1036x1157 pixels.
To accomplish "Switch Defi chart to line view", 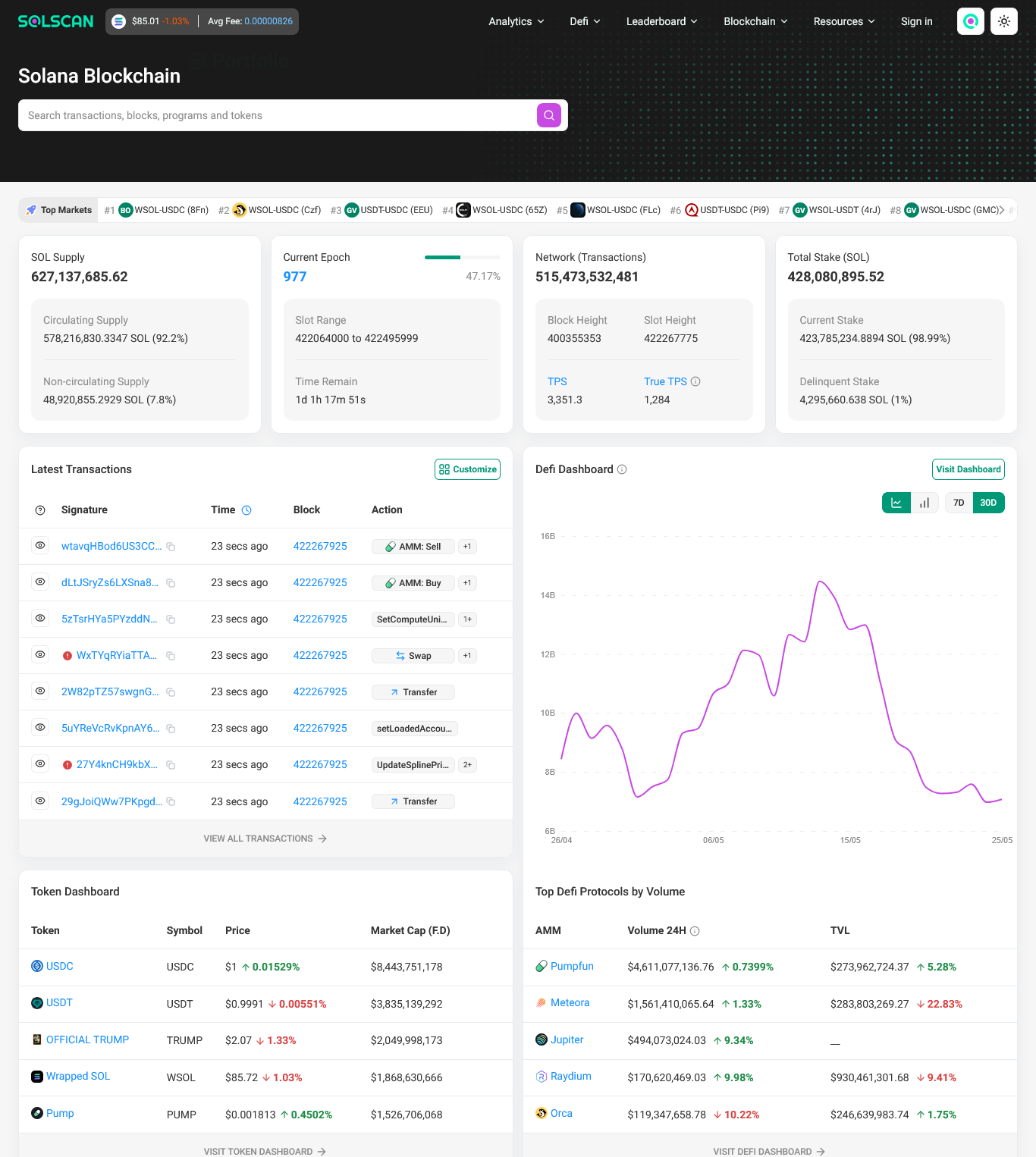I will click(896, 503).
